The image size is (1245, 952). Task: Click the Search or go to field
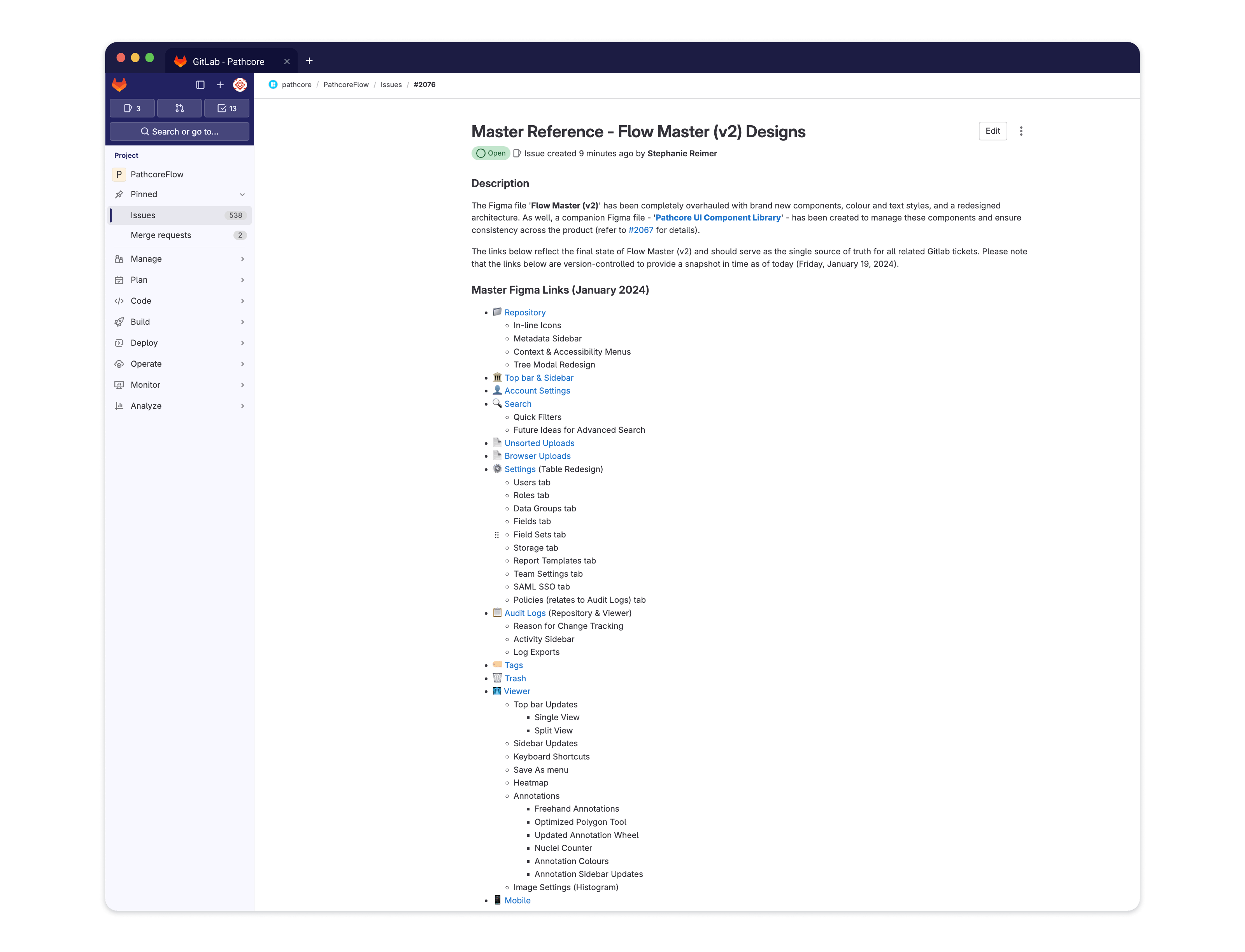coord(179,131)
